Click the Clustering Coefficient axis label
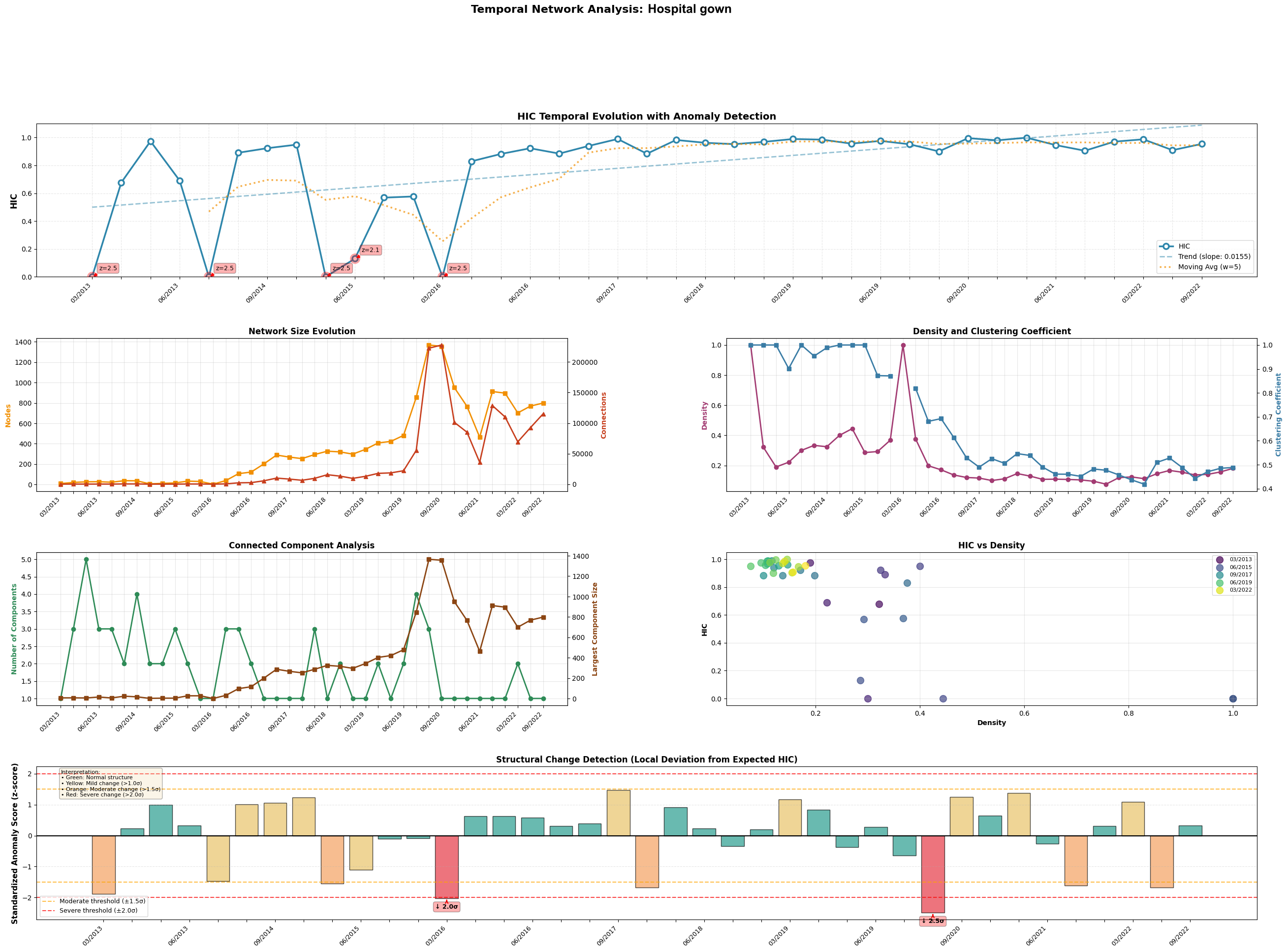The width and height of the screenshot is (1287, 952). [1278, 415]
